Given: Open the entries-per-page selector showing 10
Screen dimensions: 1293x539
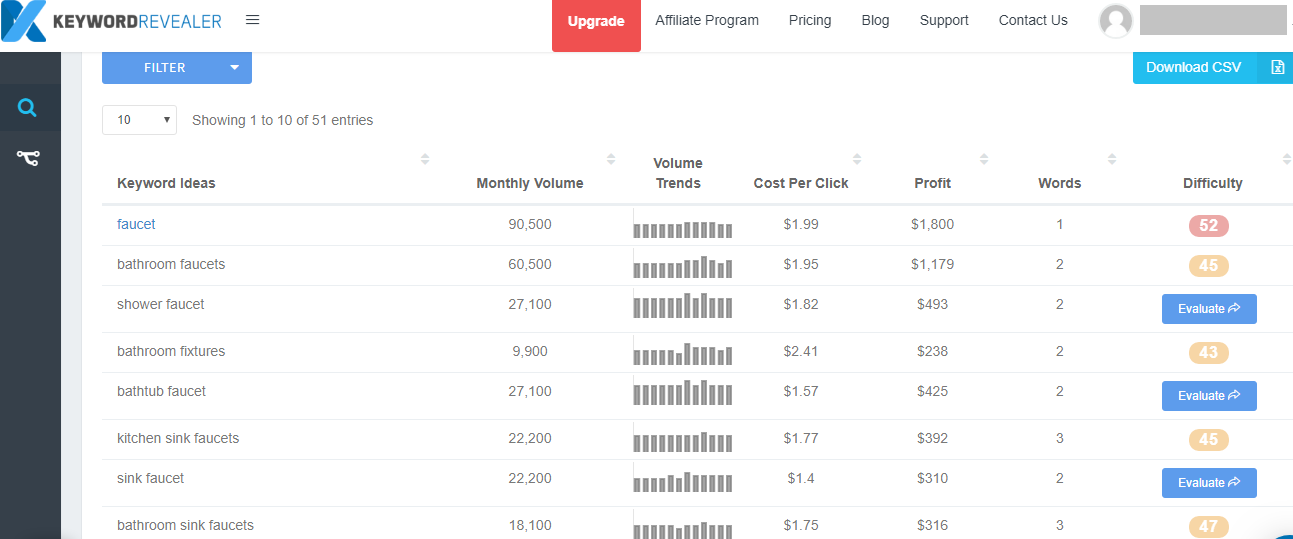Looking at the screenshot, I should (x=140, y=120).
